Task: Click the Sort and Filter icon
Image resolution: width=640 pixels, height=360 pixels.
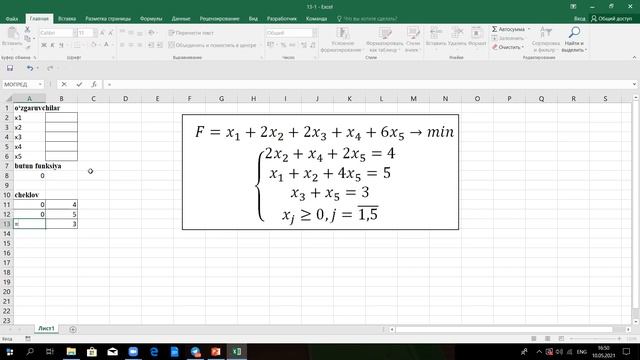Action: point(546,33)
